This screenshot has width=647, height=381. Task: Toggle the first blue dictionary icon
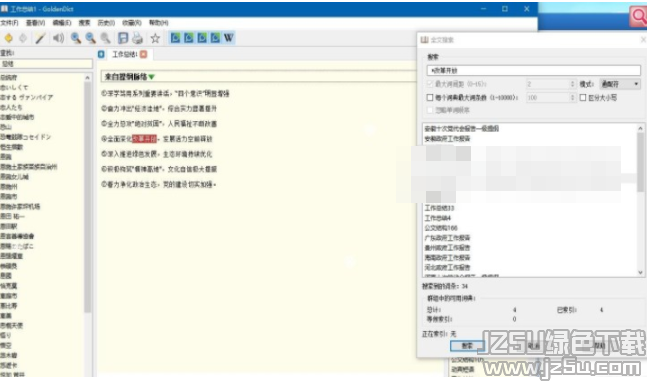[175, 38]
